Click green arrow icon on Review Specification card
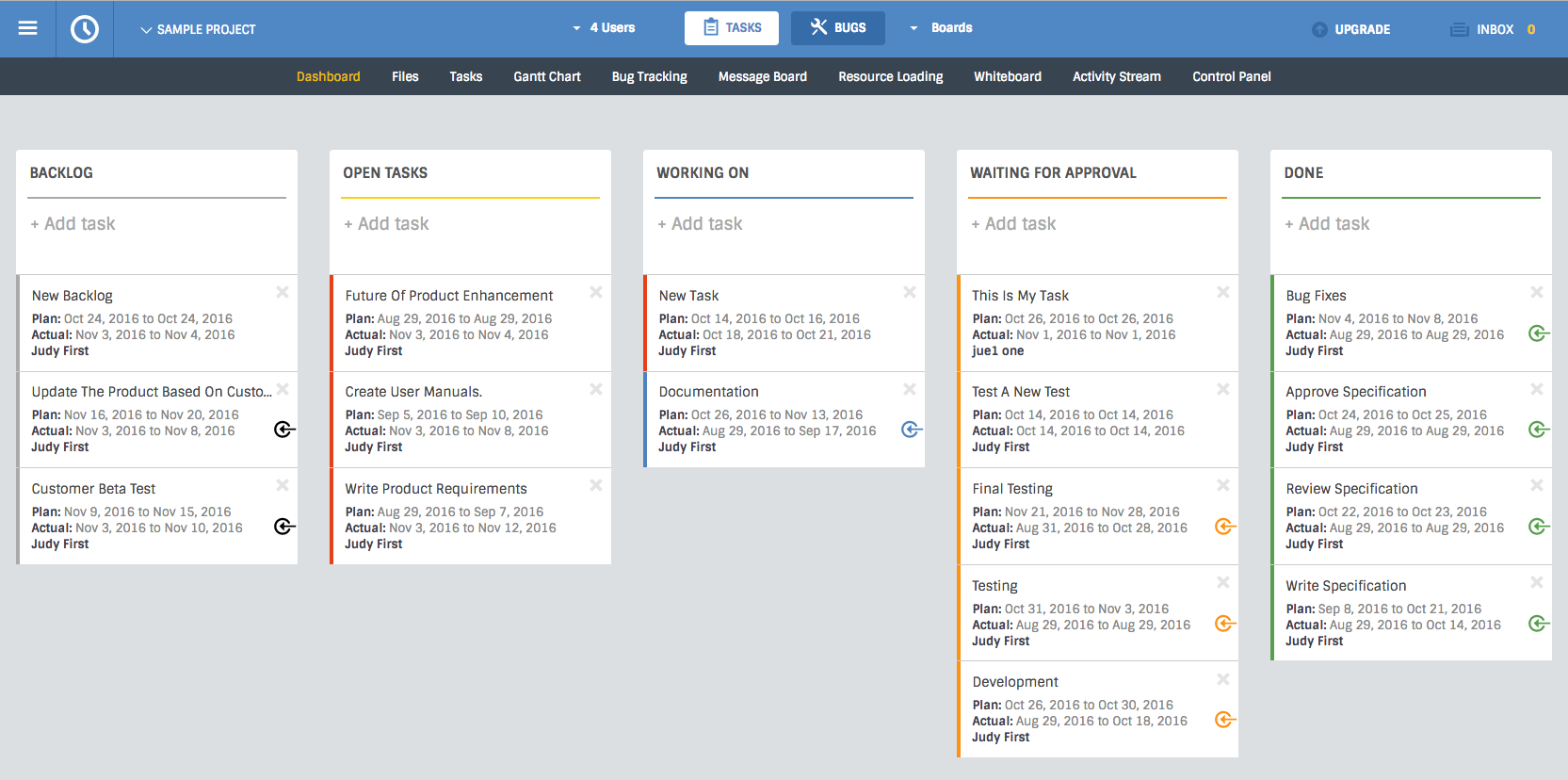 (x=1539, y=527)
